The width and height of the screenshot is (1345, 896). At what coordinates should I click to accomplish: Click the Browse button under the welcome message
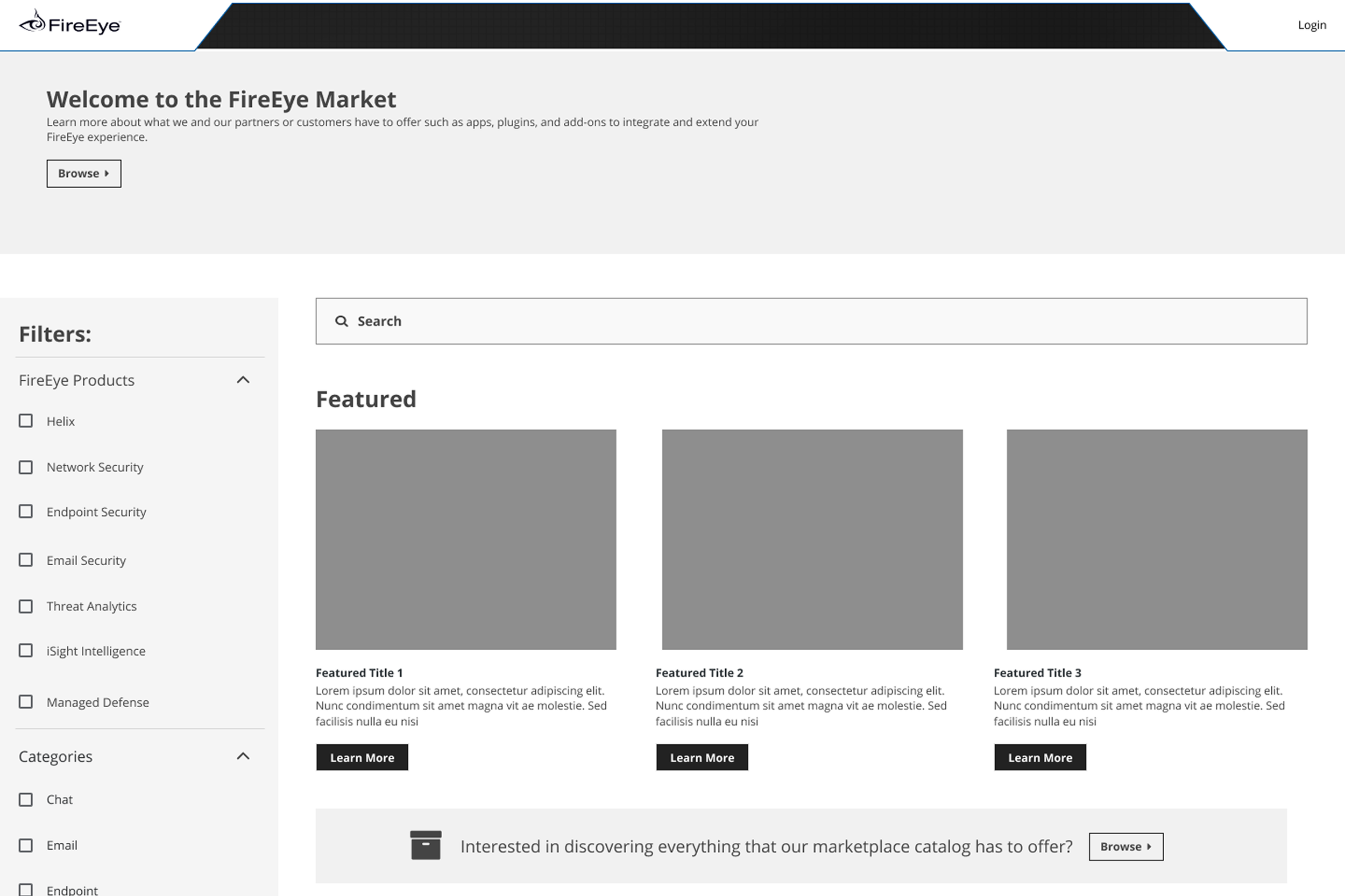[83, 174]
